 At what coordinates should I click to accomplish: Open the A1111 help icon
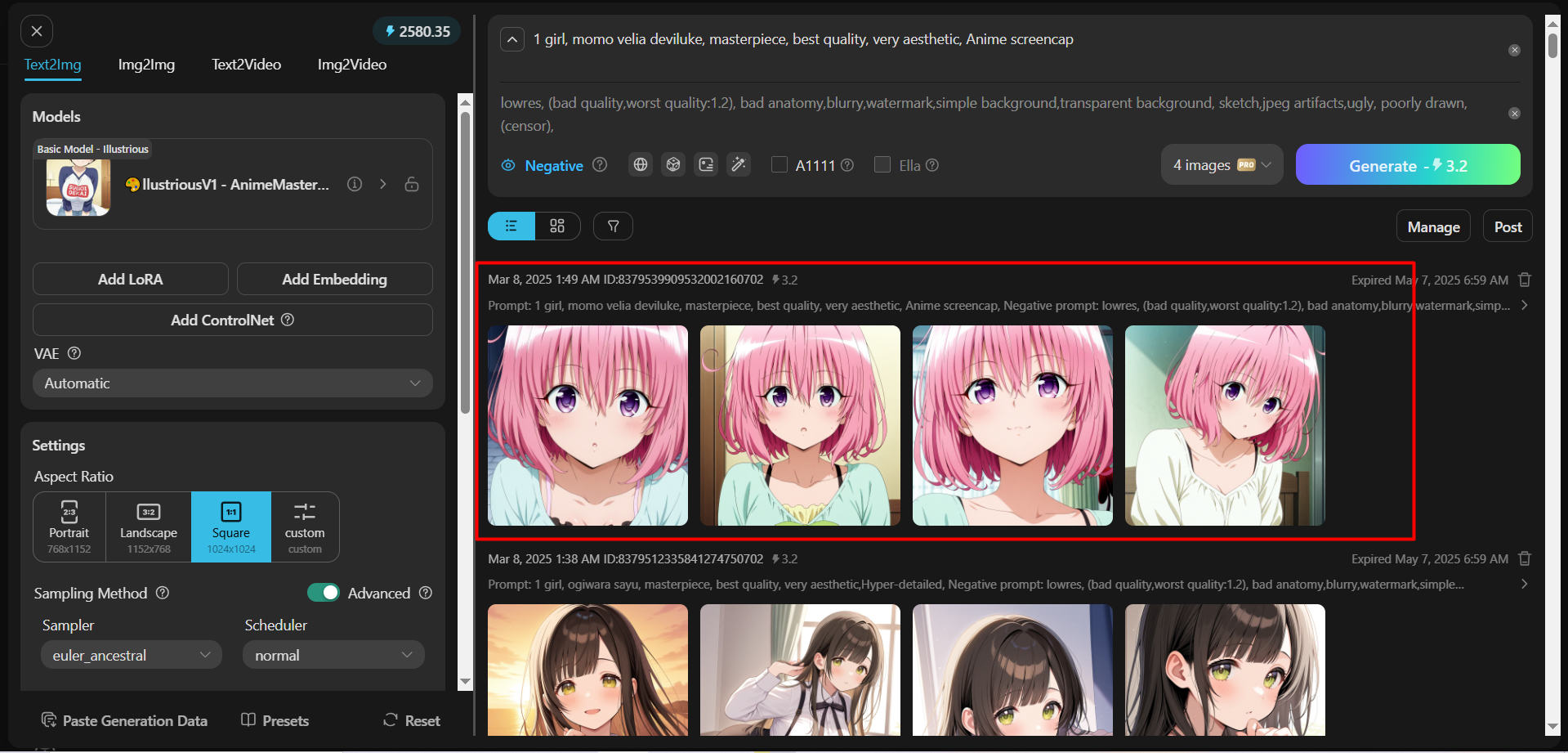[x=847, y=164]
